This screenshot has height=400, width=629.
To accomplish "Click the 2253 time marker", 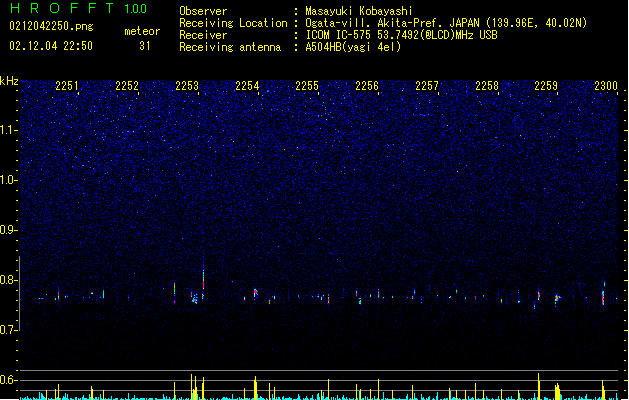I will click(187, 86).
